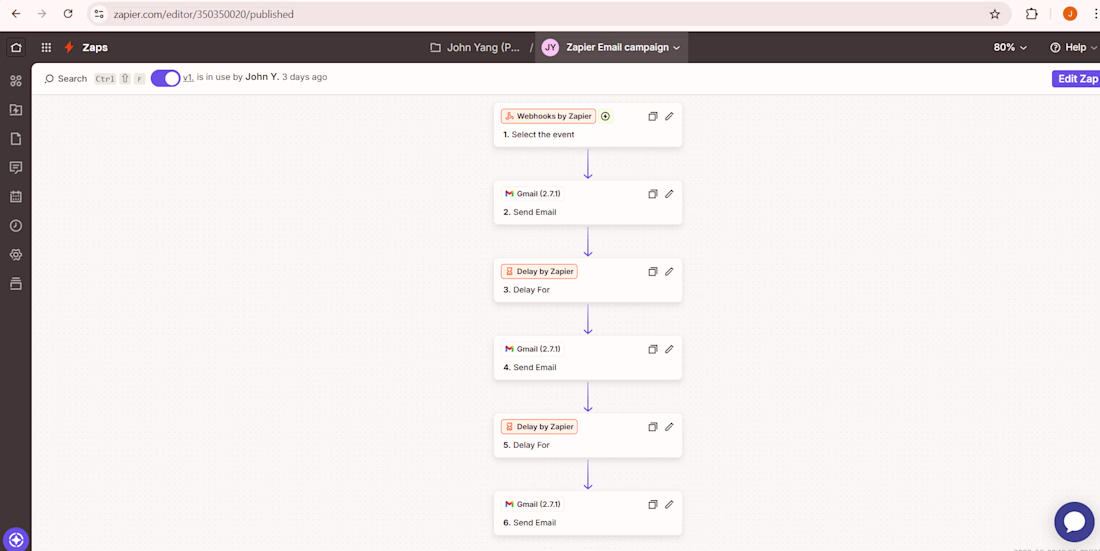
Task: Edit step 6 Send Email with pencil
Action: coord(669,504)
